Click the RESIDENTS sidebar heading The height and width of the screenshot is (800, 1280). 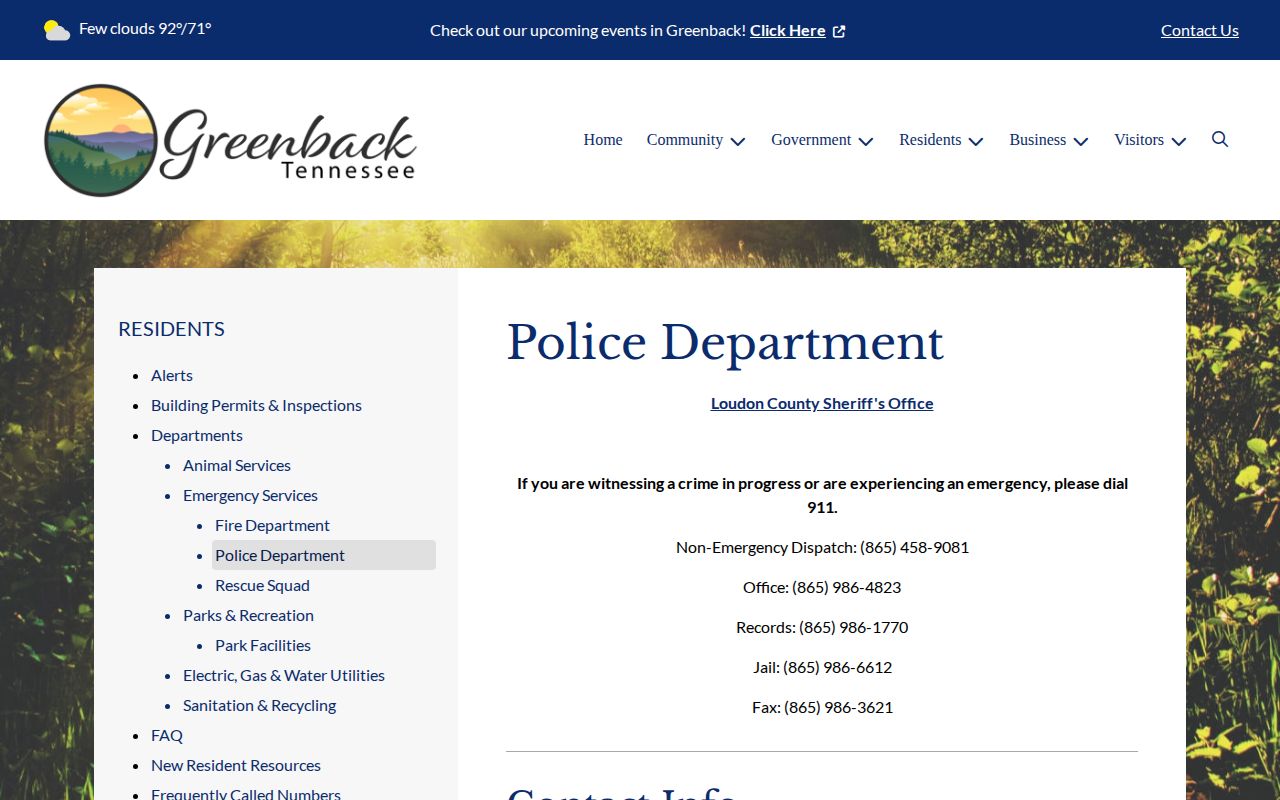click(171, 329)
